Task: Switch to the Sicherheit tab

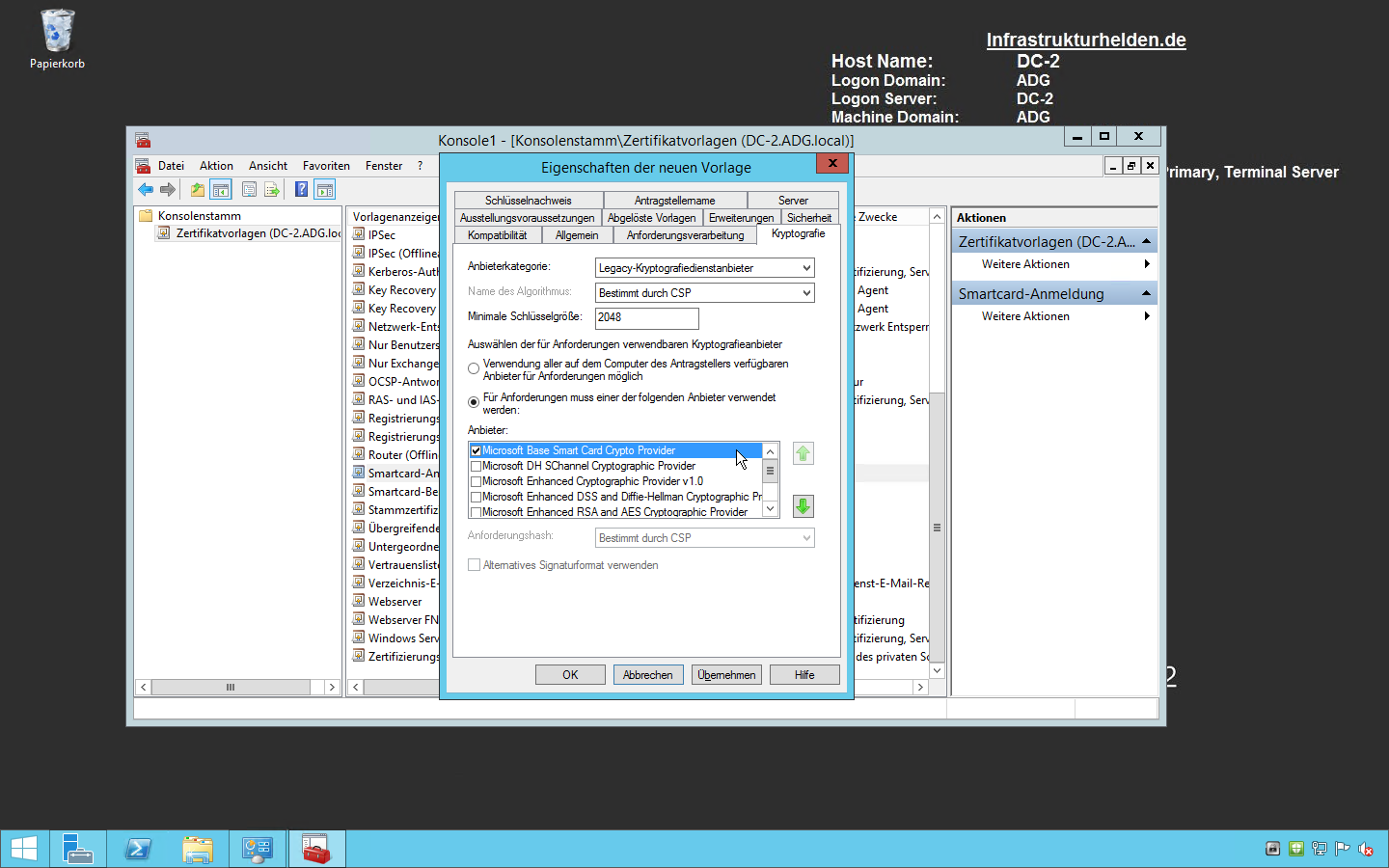Action: (809, 218)
